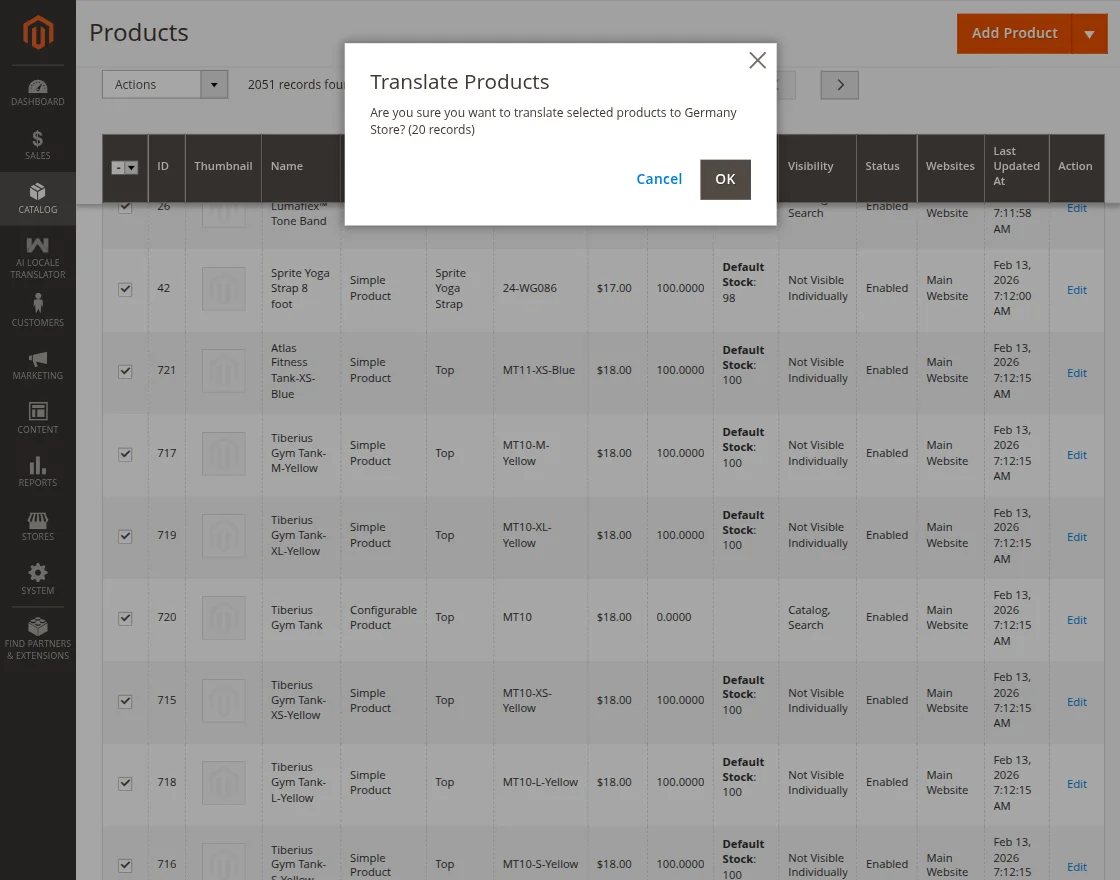This screenshot has width=1120, height=880.
Task: Edit Tiberius Gym Tank-M-Yellow
Action: pos(1076,455)
